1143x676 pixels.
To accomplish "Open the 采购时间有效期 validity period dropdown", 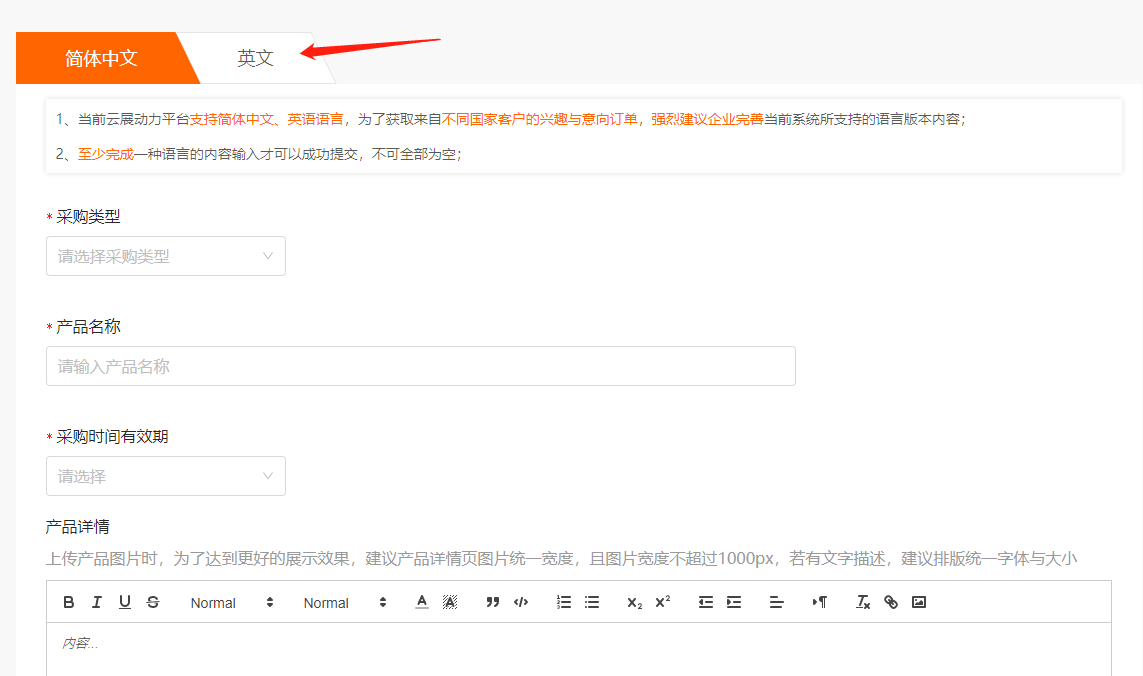I will point(165,476).
